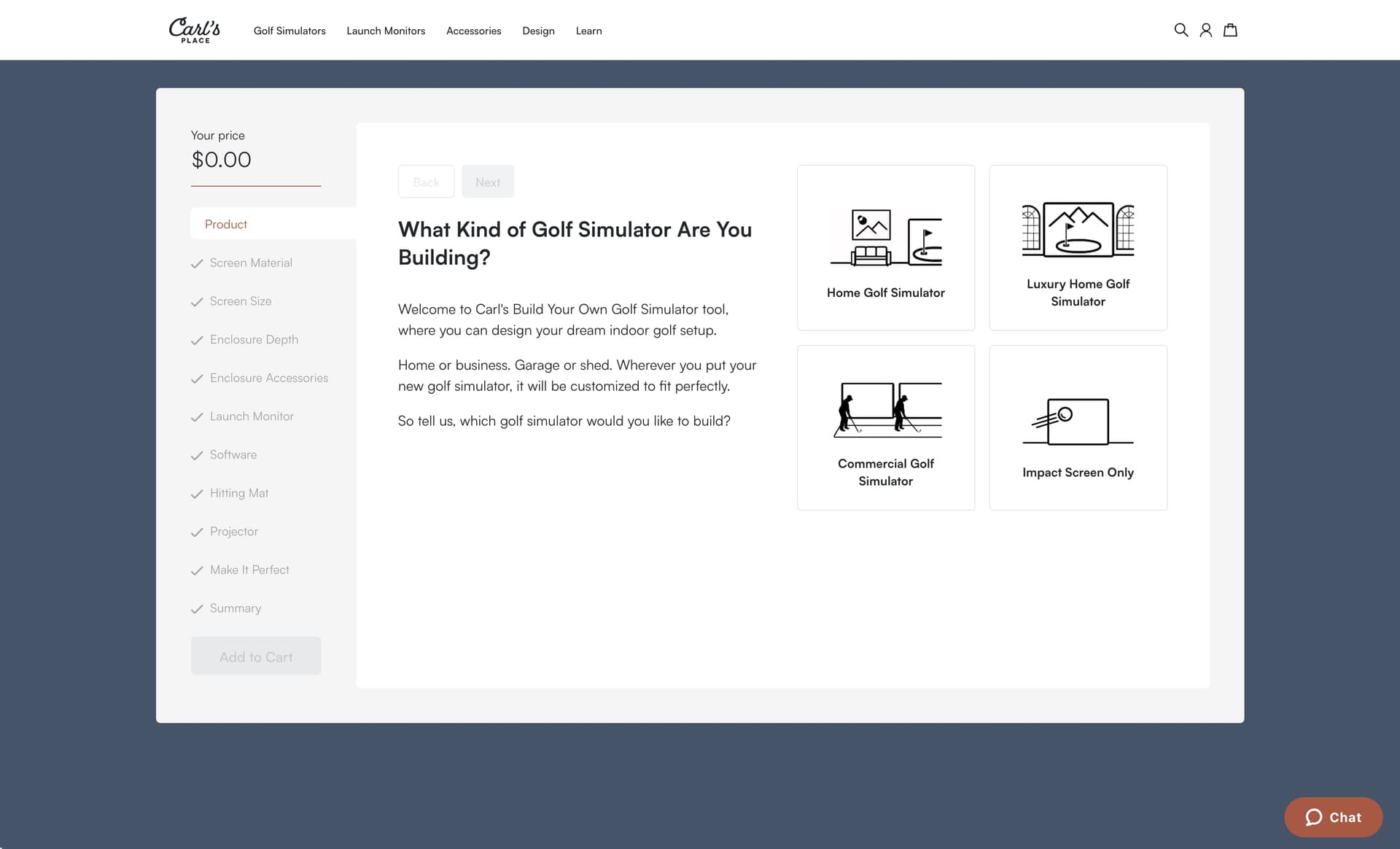Click the Next button
Image resolution: width=1400 pixels, height=849 pixels.
(488, 182)
